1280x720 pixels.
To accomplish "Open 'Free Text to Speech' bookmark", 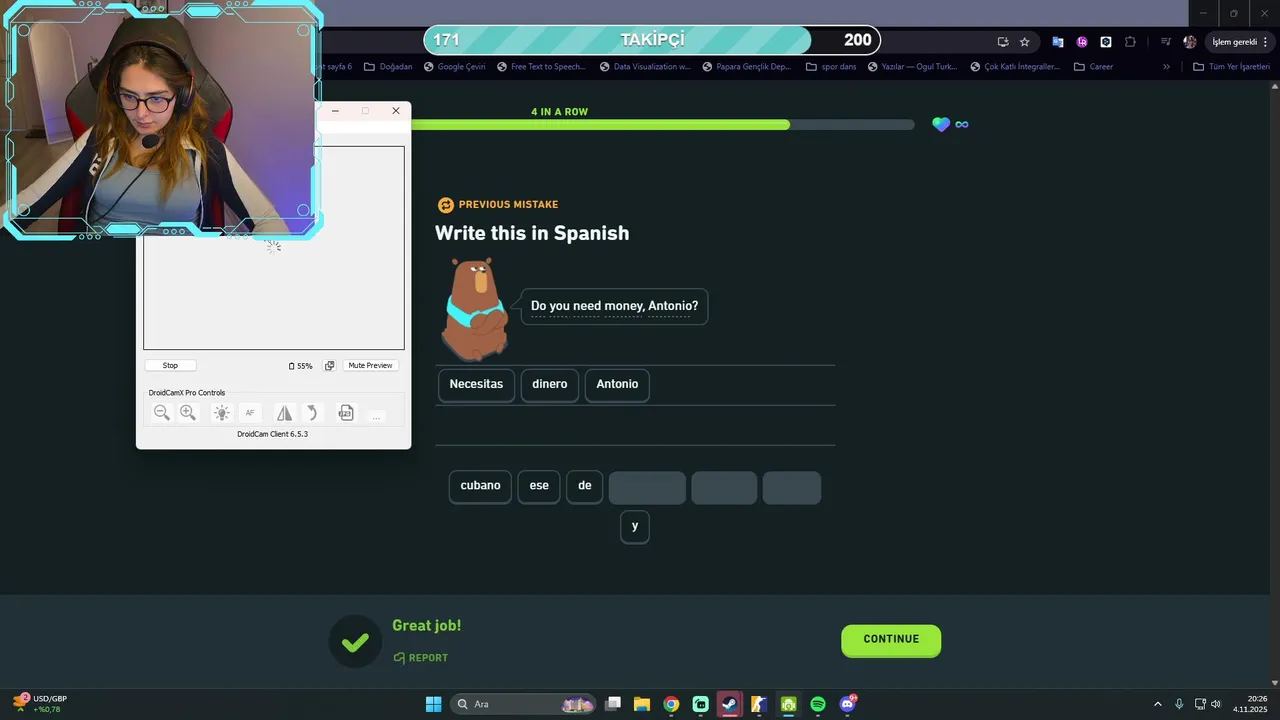I will [x=541, y=67].
